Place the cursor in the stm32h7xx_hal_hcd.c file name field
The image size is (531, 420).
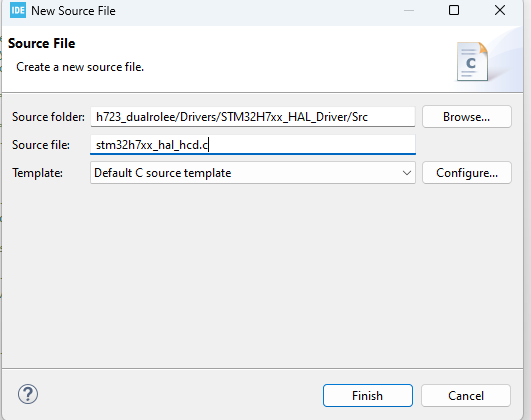253,145
